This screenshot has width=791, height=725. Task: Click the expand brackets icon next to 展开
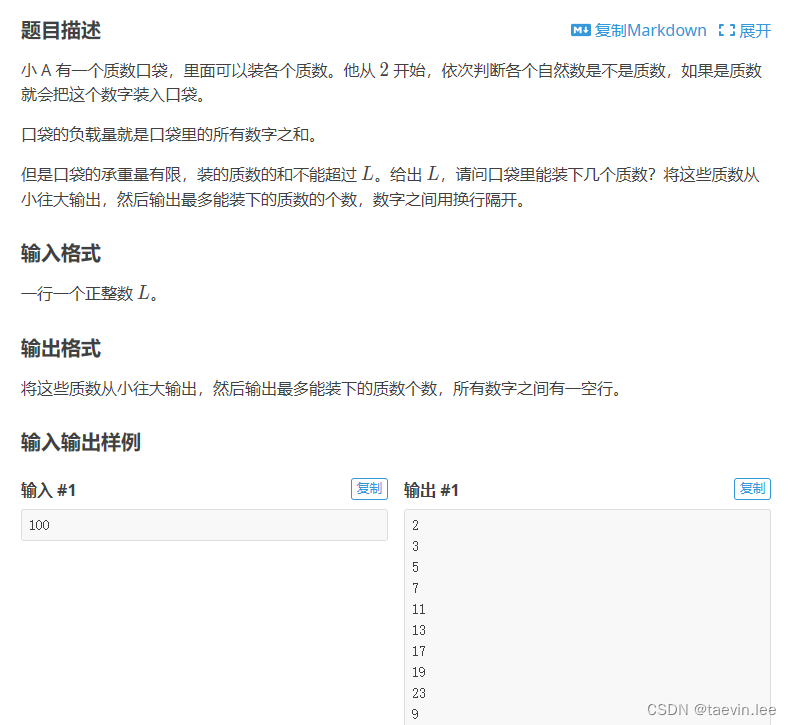coord(726,30)
